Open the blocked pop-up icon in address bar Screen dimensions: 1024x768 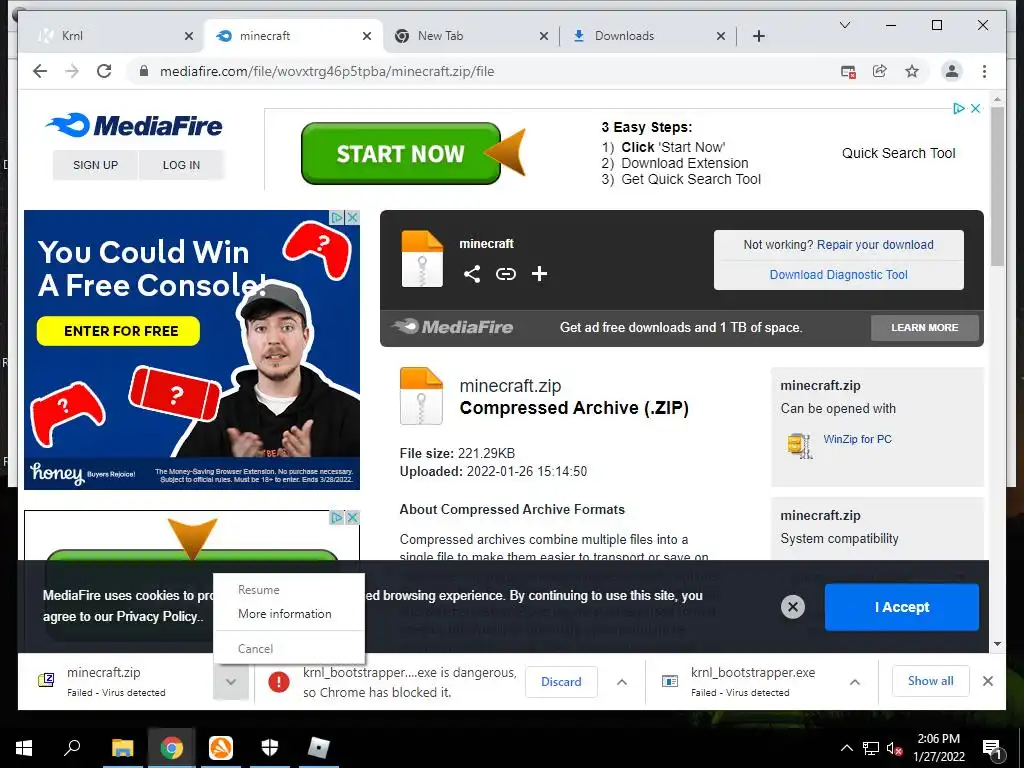(x=848, y=72)
